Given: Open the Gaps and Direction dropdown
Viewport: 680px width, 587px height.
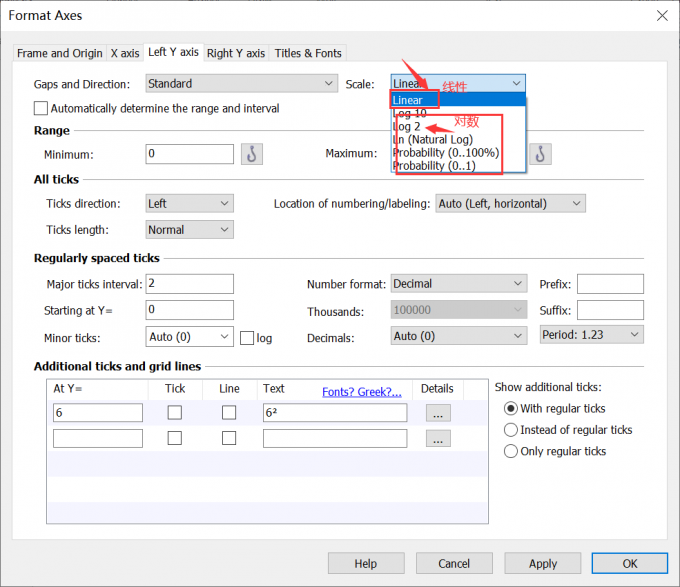Looking at the screenshot, I should point(241,84).
